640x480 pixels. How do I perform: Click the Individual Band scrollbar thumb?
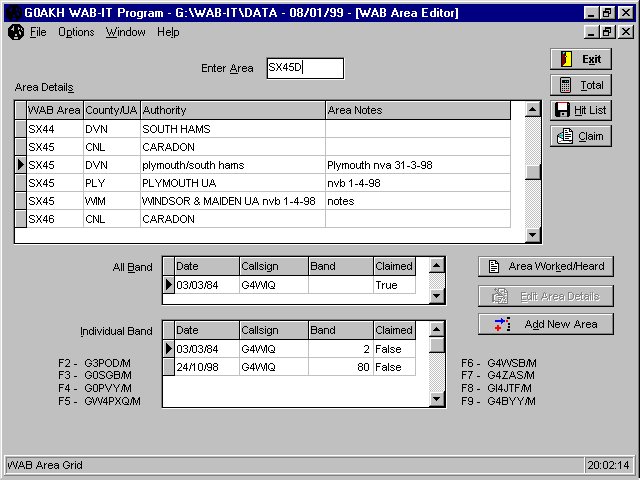436,345
